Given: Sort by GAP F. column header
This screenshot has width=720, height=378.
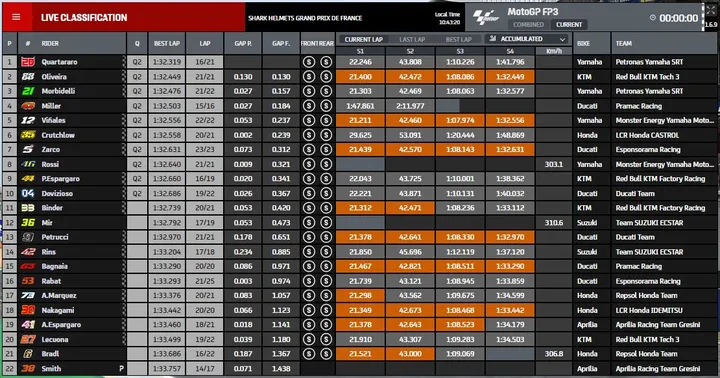Looking at the screenshot, I should point(281,44).
